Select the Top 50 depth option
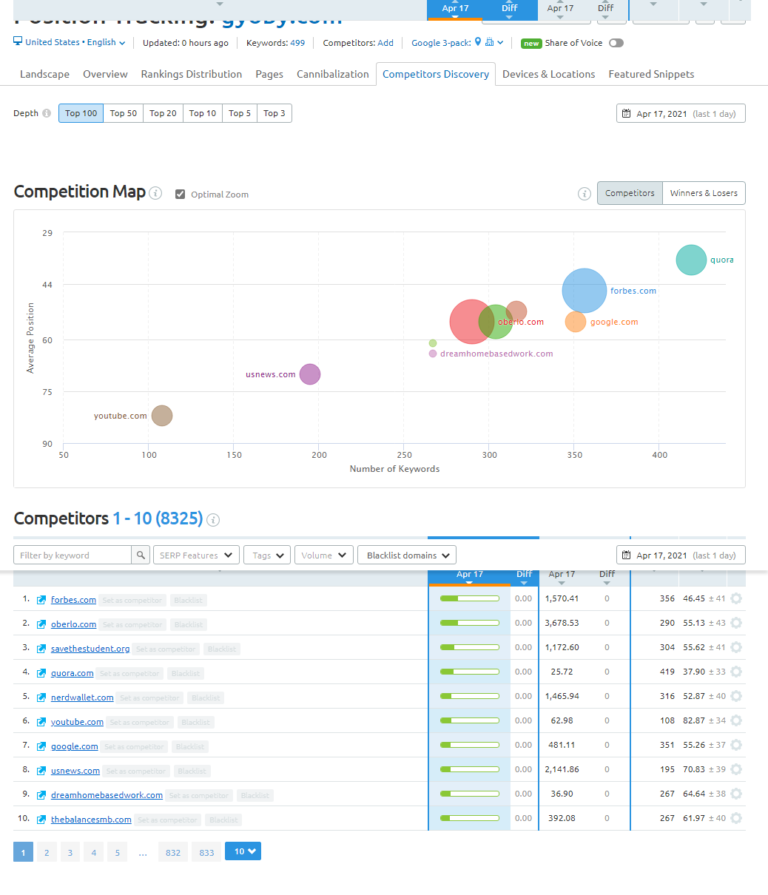 click(123, 113)
